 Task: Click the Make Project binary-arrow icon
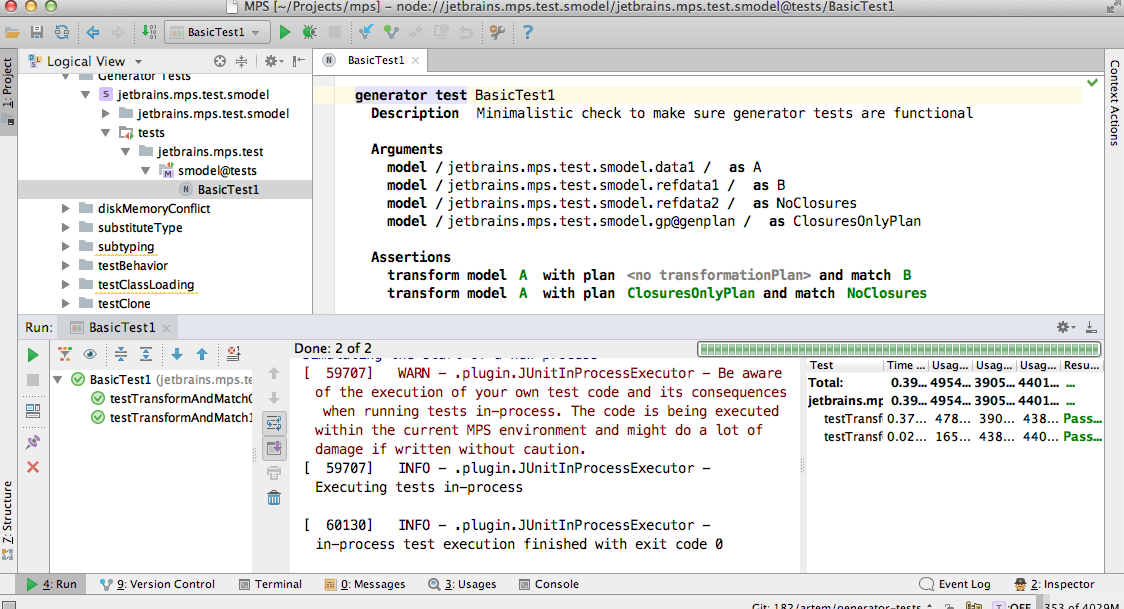[x=148, y=32]
